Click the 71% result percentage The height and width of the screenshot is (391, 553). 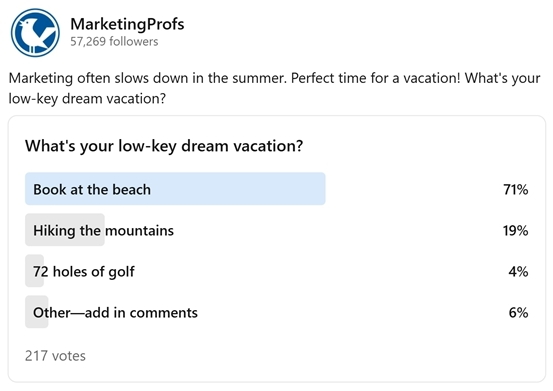516,190
